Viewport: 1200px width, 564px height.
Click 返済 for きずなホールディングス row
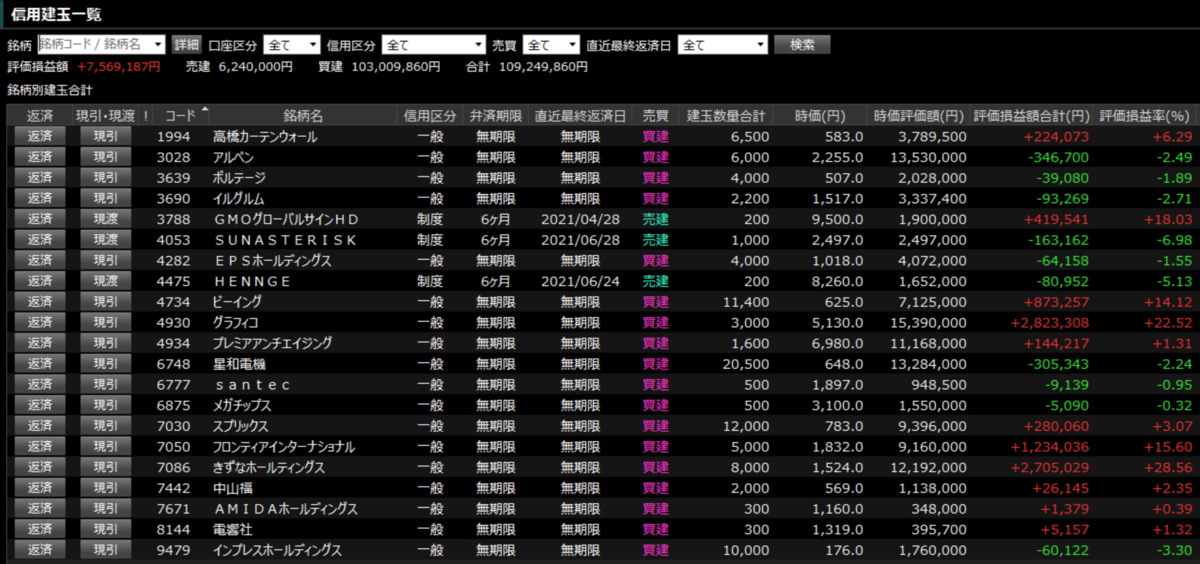pyautogui.click(x=40, y=467)
